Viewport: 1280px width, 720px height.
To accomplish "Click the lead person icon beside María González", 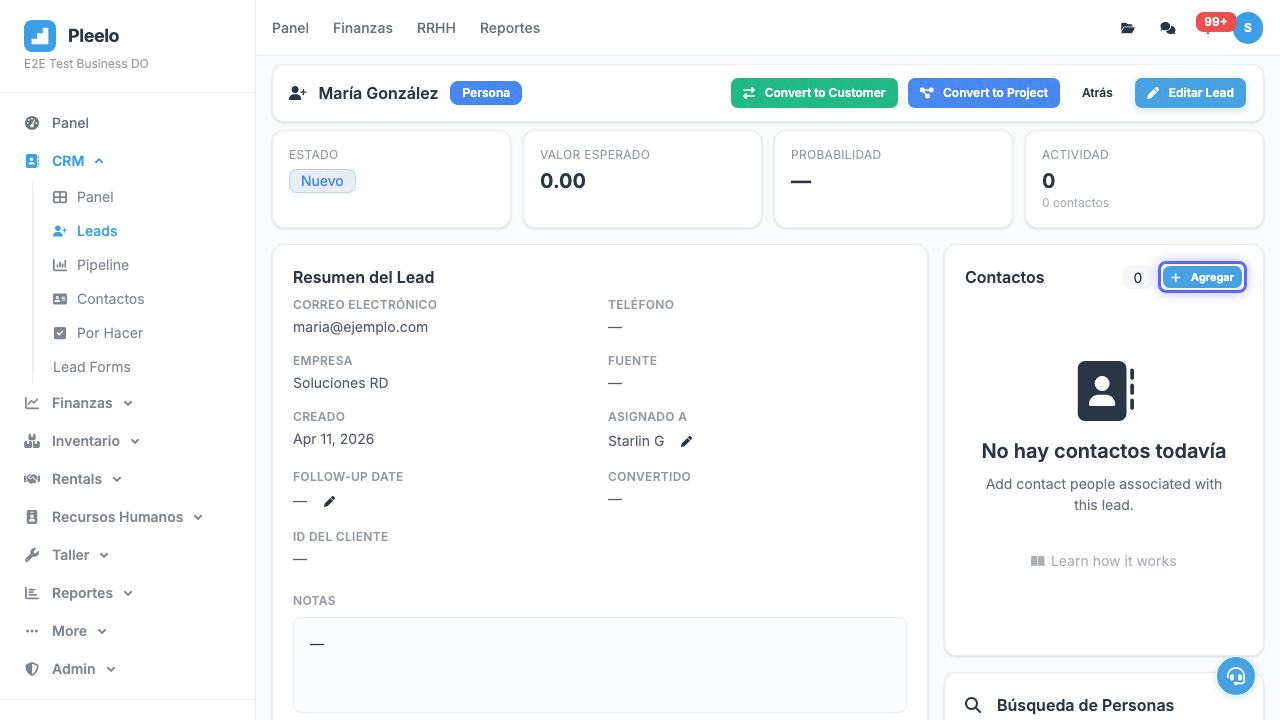I will [297, 93].
